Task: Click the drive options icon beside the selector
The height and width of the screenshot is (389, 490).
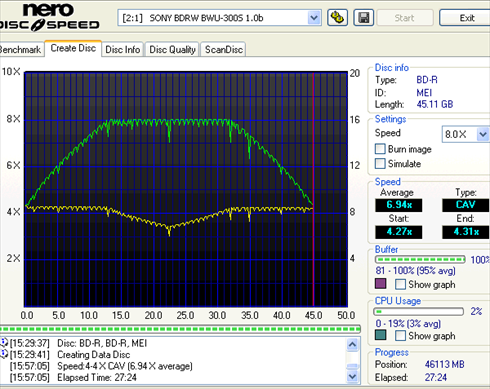Action: pyautogui.click(x=337, y=18)
